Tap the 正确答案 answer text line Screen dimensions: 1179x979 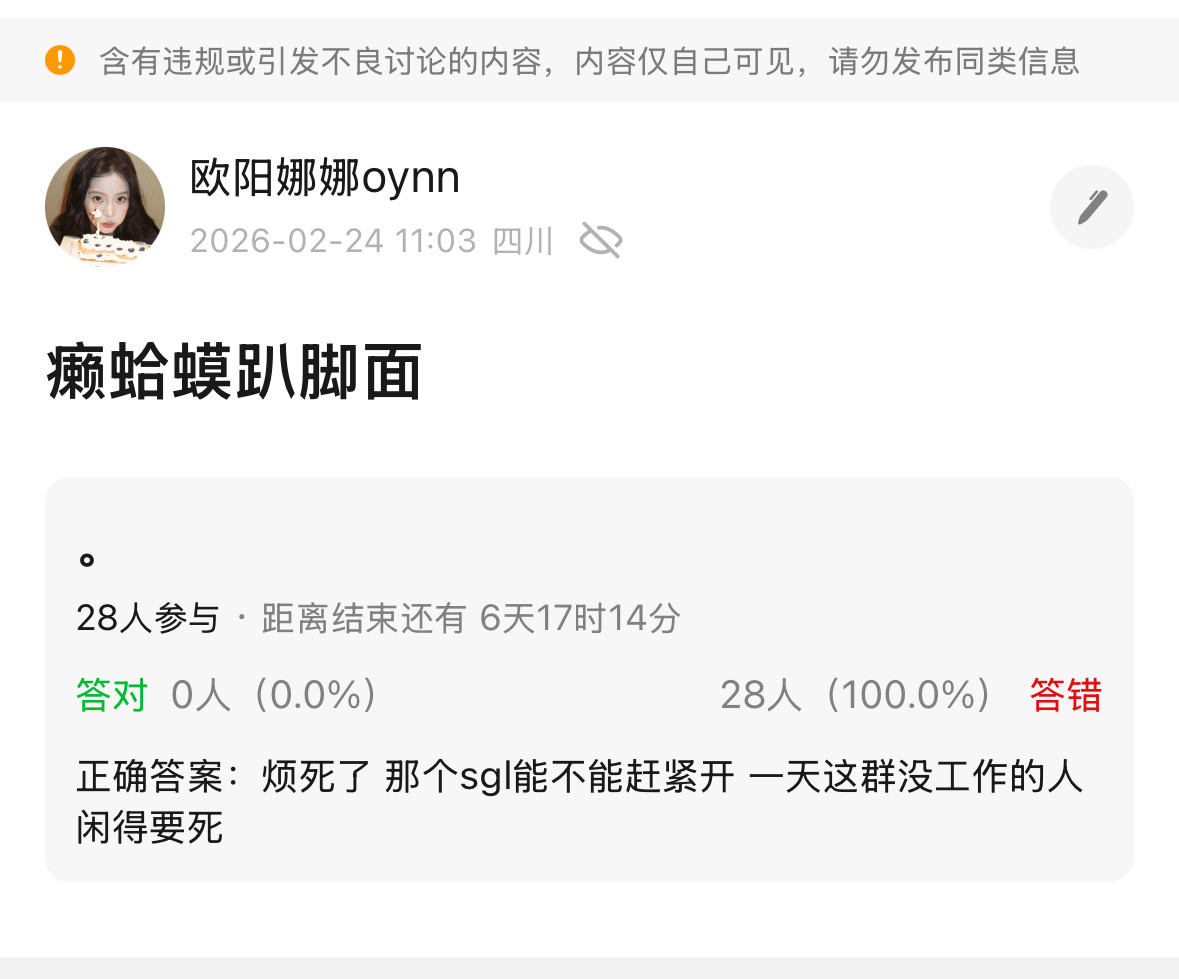point(579,776)
